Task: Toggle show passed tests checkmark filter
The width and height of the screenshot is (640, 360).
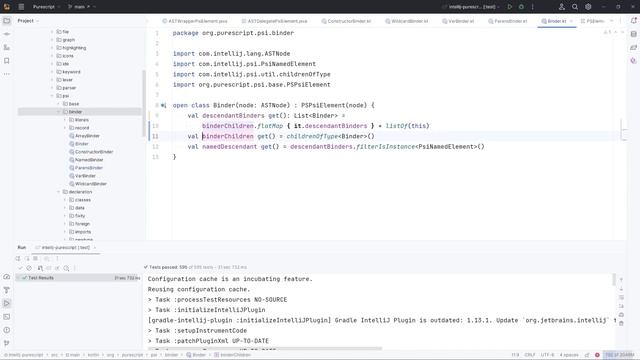Action: [x=20, y=268]
